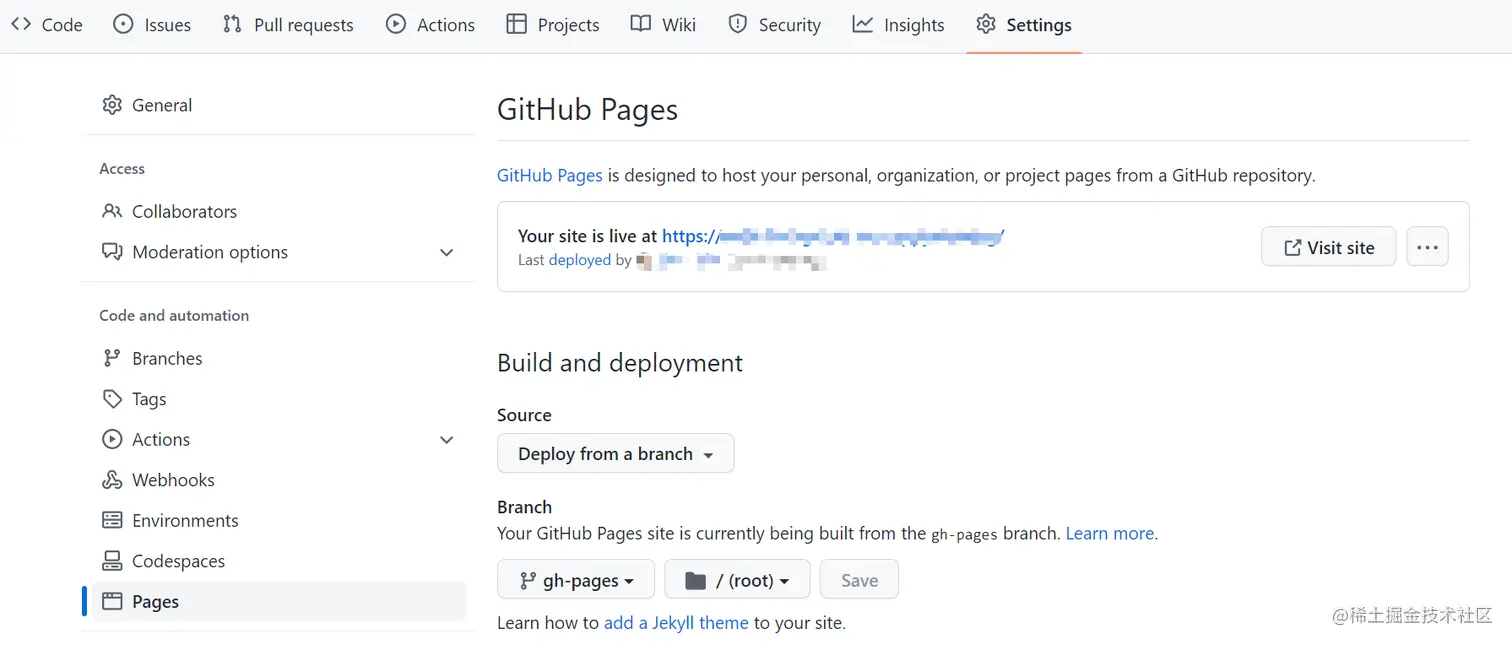Viewport: 1512px width, 645px height.
Task: Click the folder icon in root selector
Action: tap(695, 580)
